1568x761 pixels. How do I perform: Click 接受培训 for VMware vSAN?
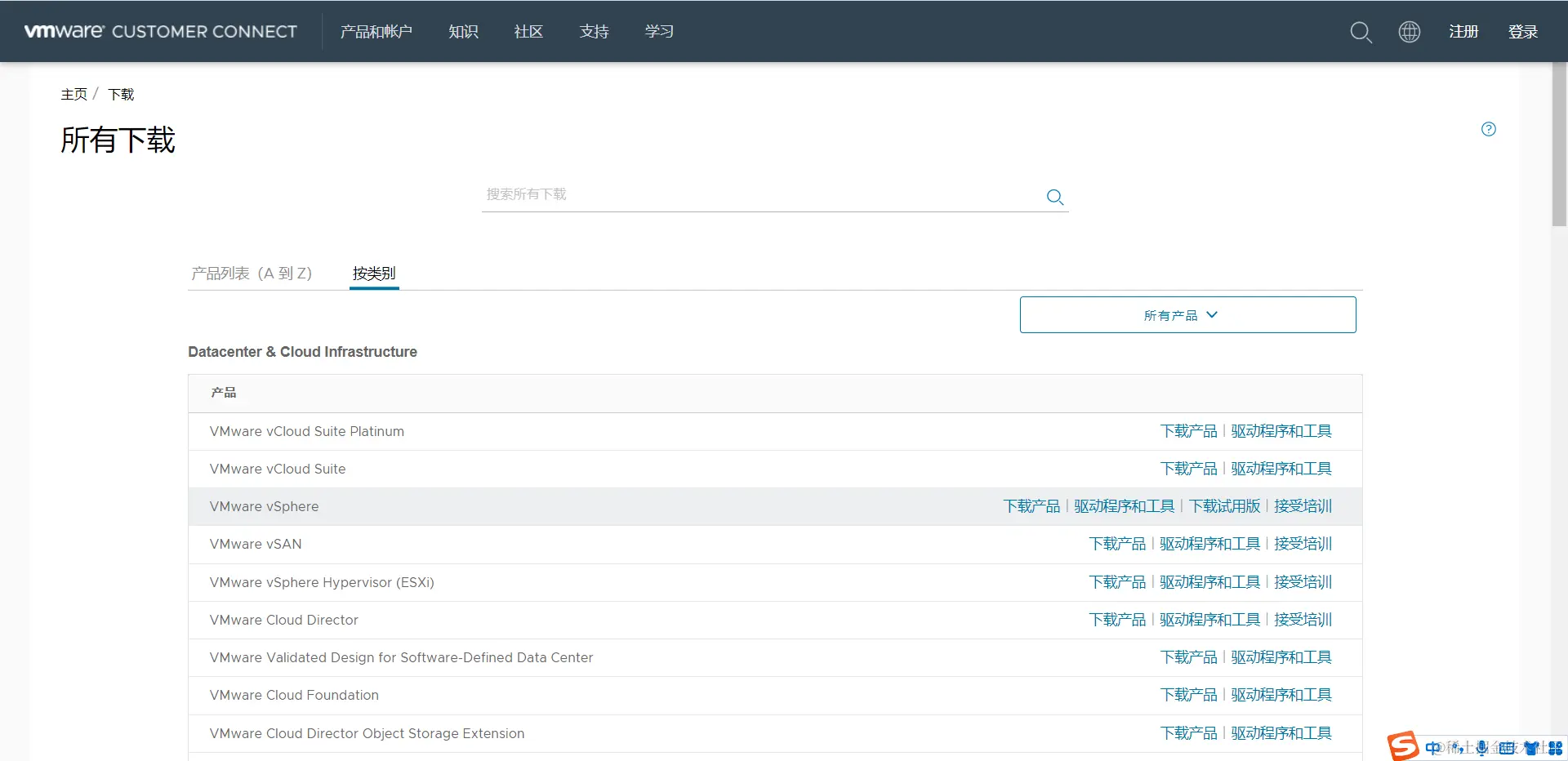(x=1303, y=544)
